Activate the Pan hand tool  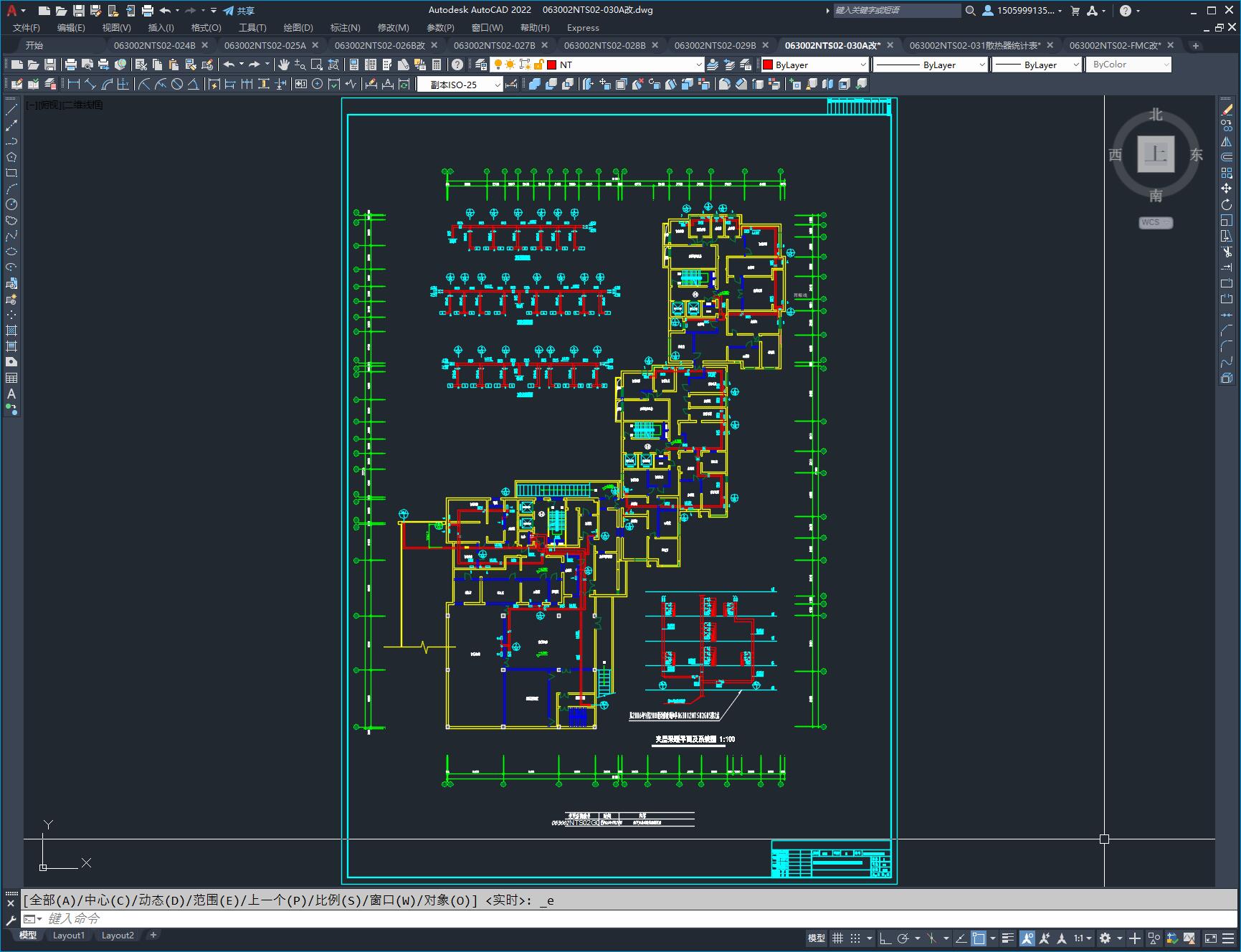[x=284, y=65]
